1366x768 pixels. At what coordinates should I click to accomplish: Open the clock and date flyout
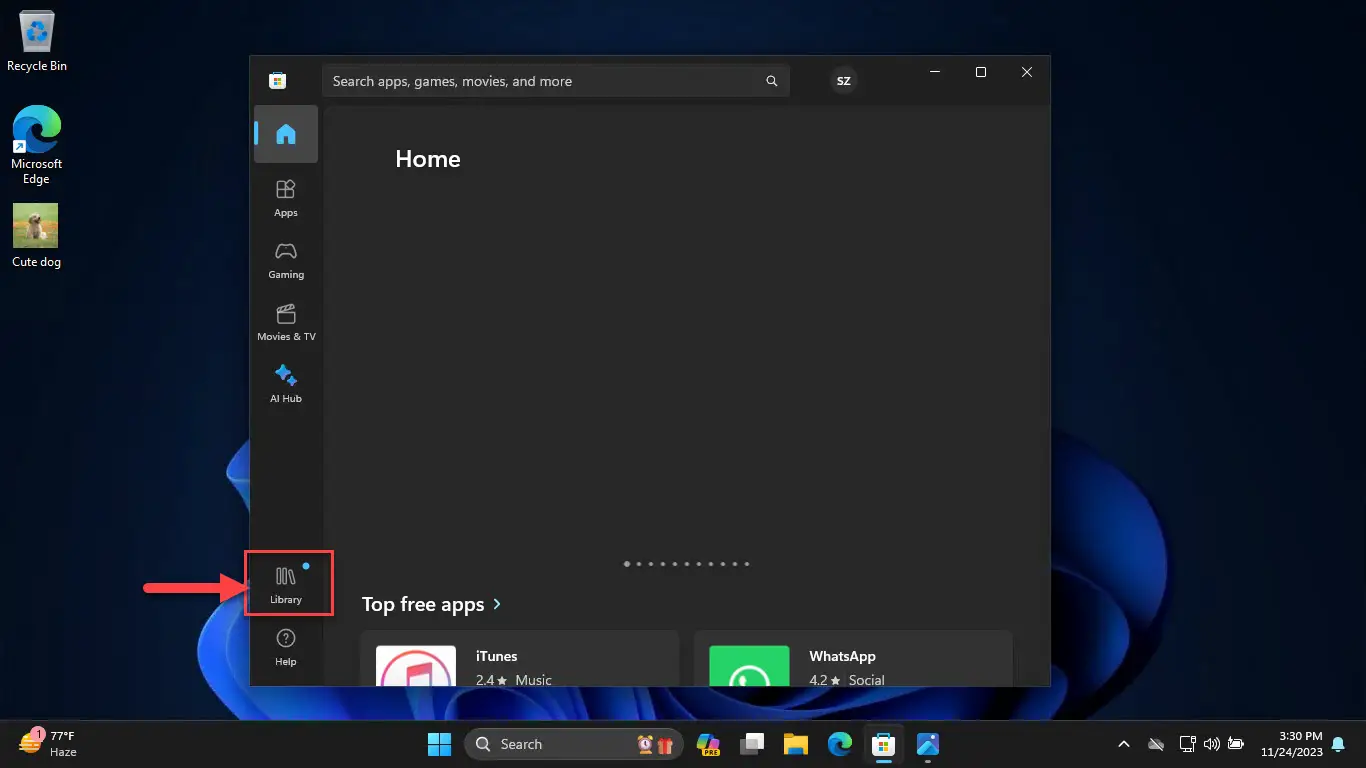[x=1291, y=744]
